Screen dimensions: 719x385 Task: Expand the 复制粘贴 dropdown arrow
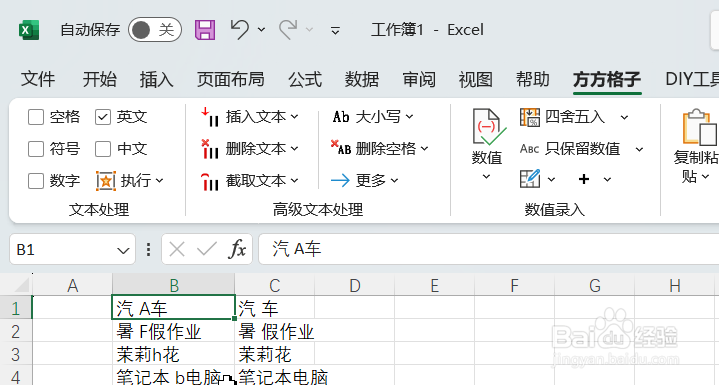[x=705, y=176]
